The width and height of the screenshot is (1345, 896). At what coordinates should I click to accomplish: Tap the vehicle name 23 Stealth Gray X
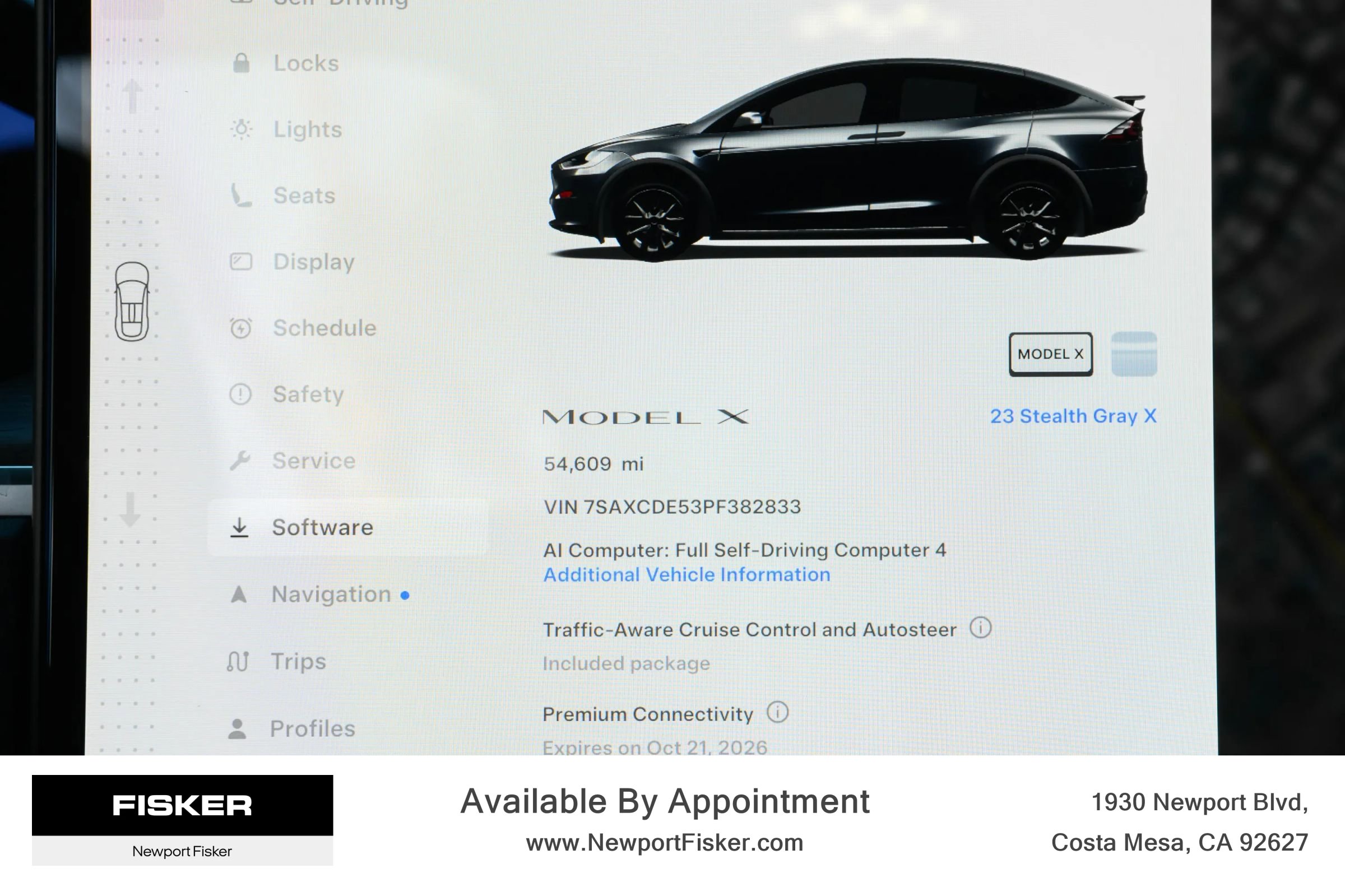[1073, 416]
